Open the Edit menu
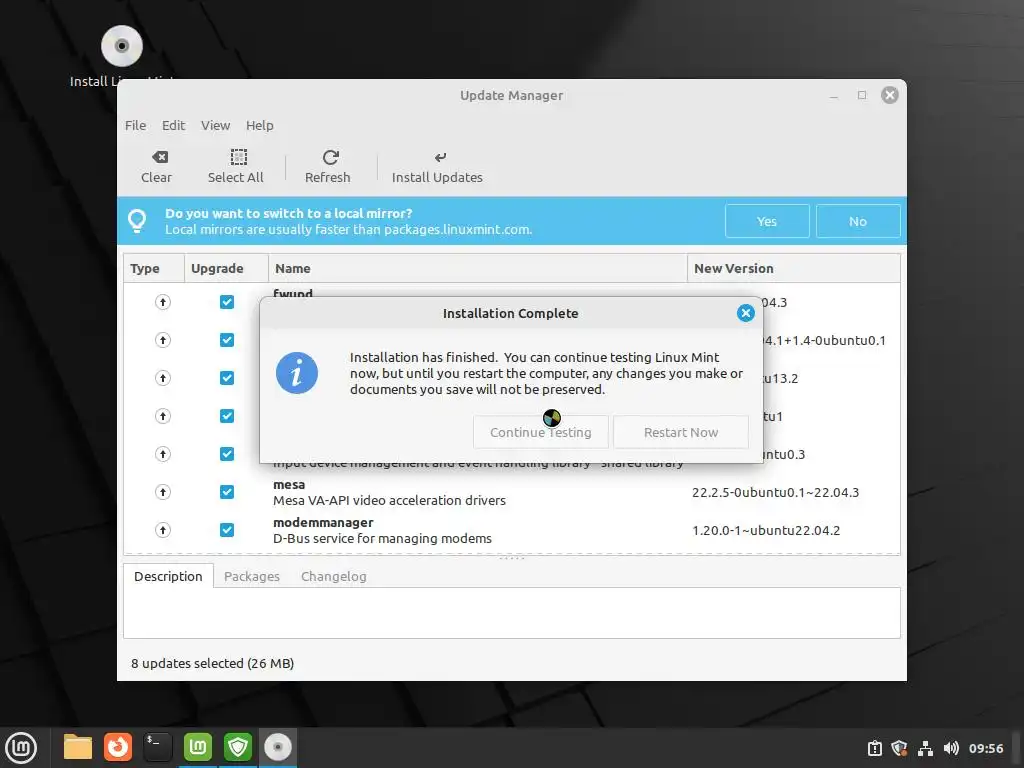This screenshot has height=768, width=1024. pos(173,125)
